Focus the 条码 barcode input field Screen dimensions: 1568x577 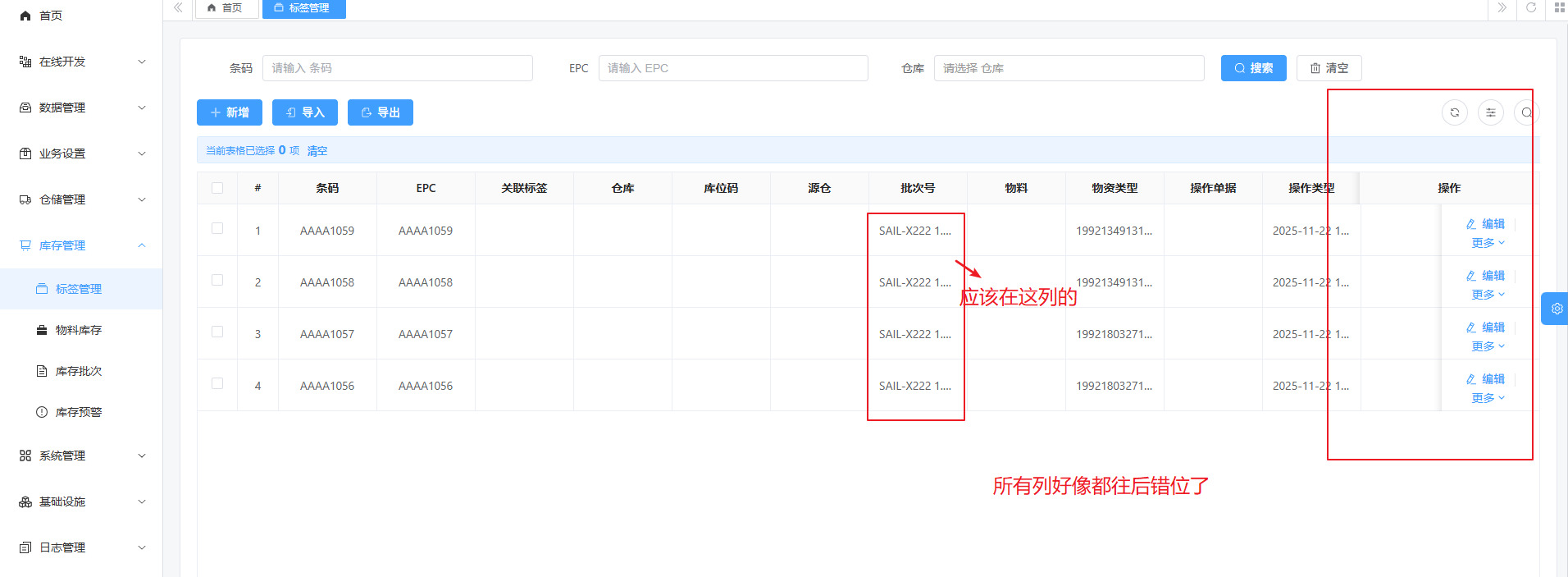click(x=397, y=68)
